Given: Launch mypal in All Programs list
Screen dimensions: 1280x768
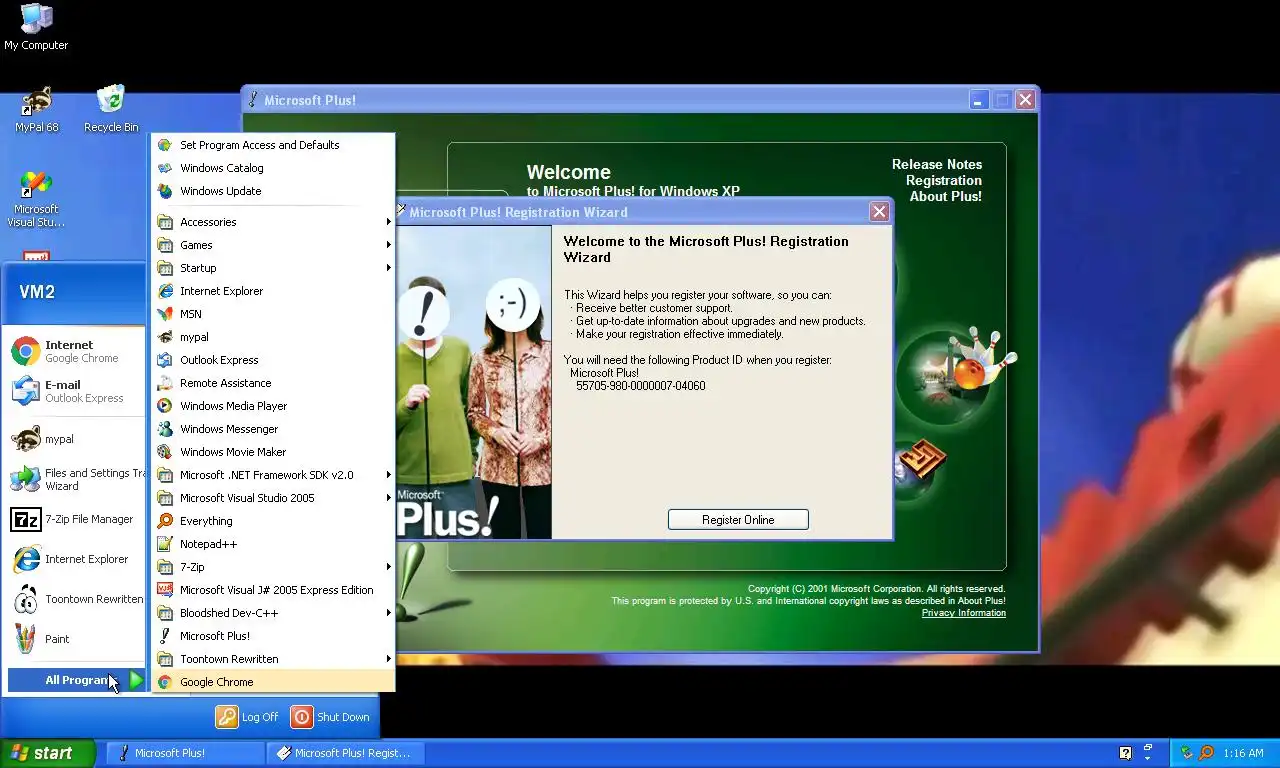Looking at the screenshot, I should pos(274,337).
